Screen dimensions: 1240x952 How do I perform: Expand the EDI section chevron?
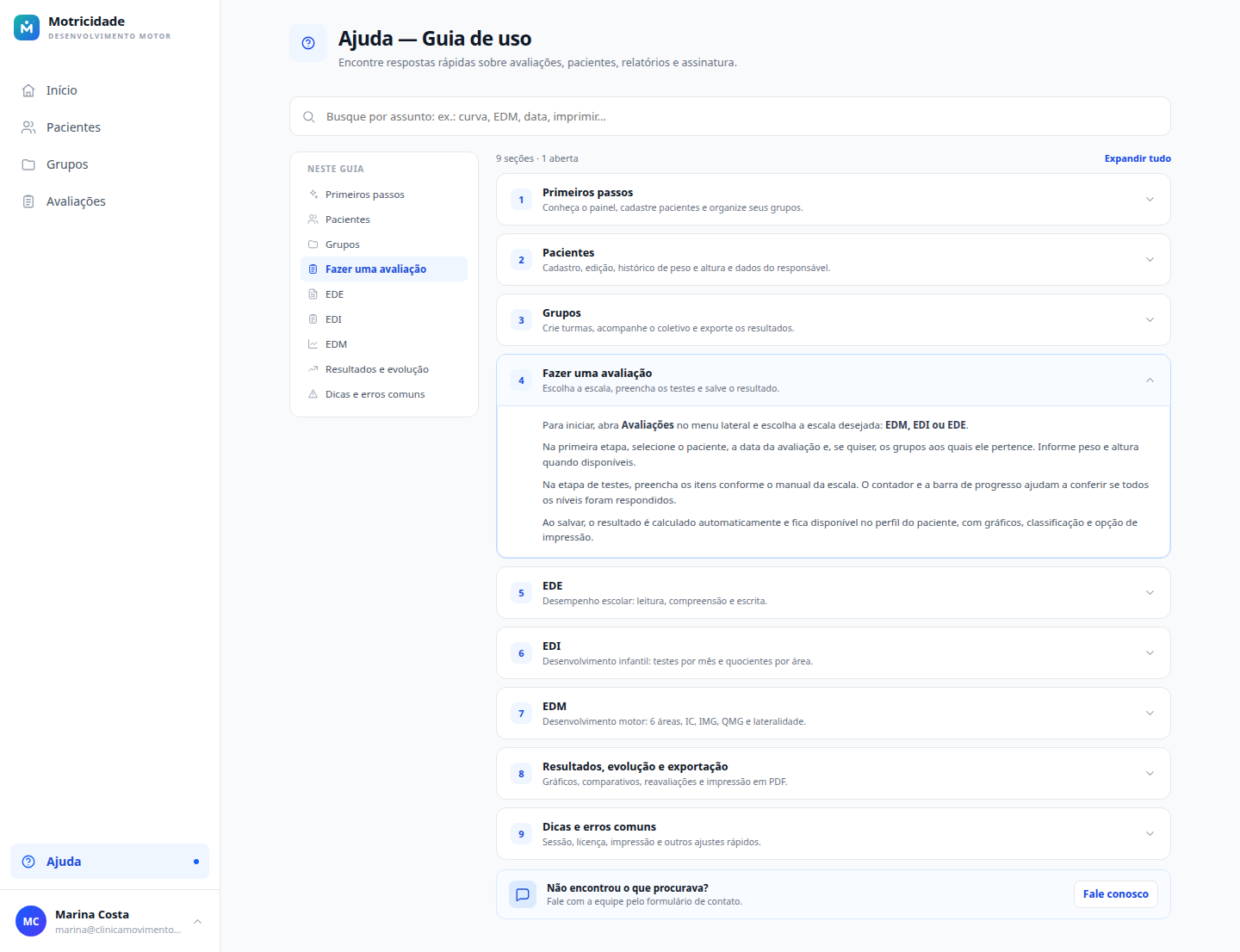(x=1150, y=653)
